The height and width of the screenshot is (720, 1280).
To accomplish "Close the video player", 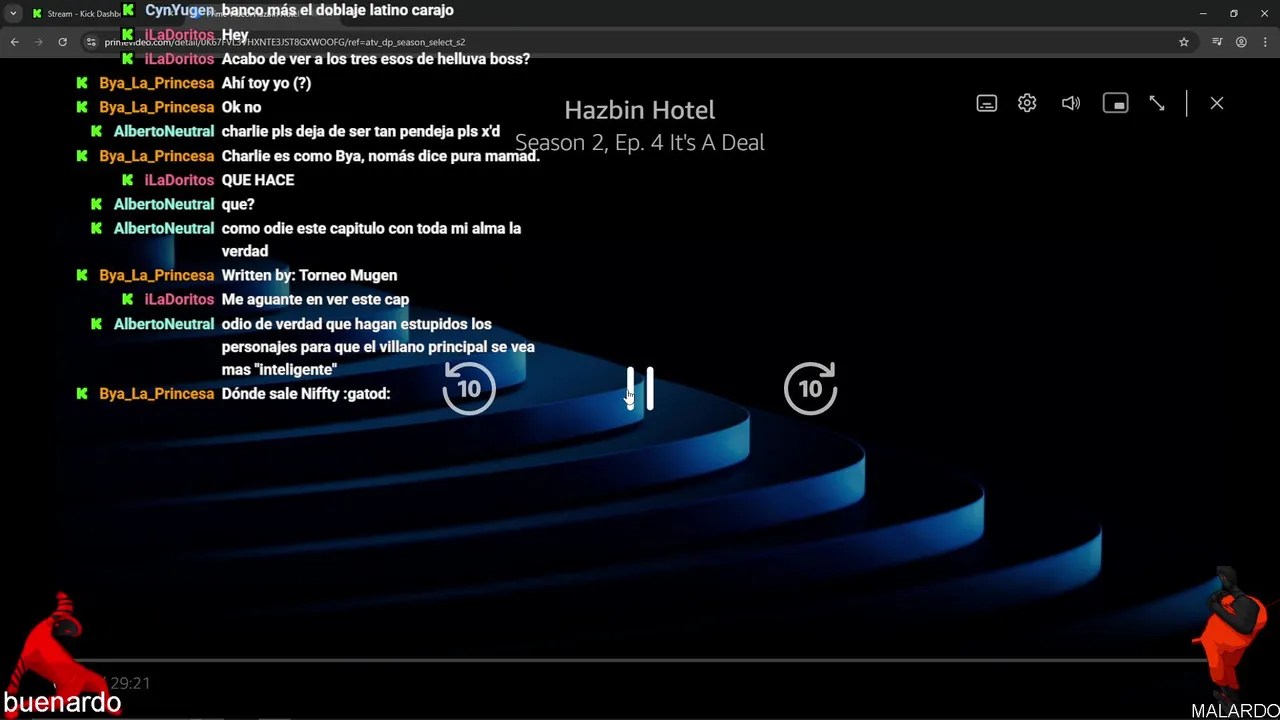I will 1217,103.
